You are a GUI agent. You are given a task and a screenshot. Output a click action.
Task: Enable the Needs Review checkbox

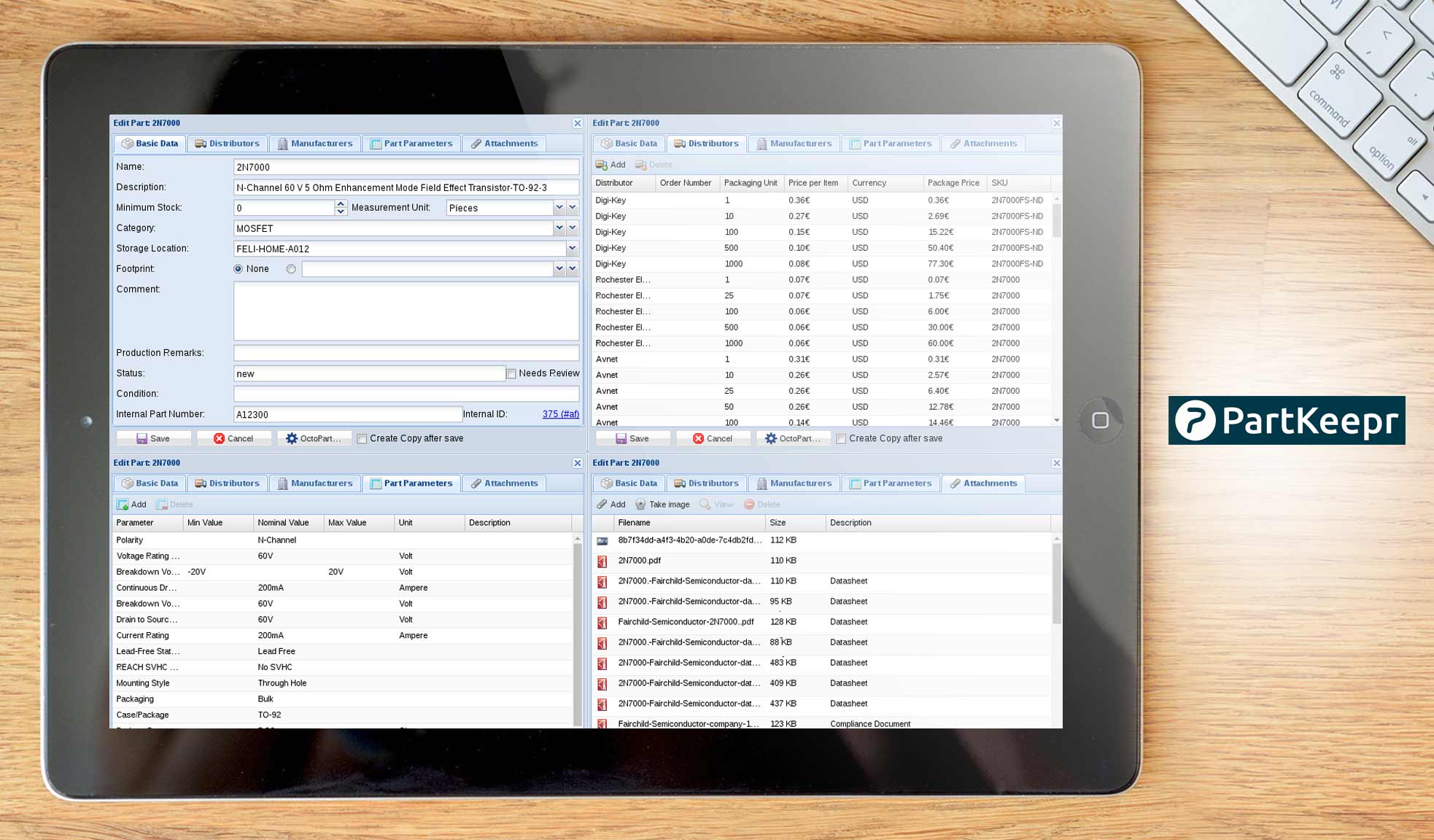[x=512, y=373]
